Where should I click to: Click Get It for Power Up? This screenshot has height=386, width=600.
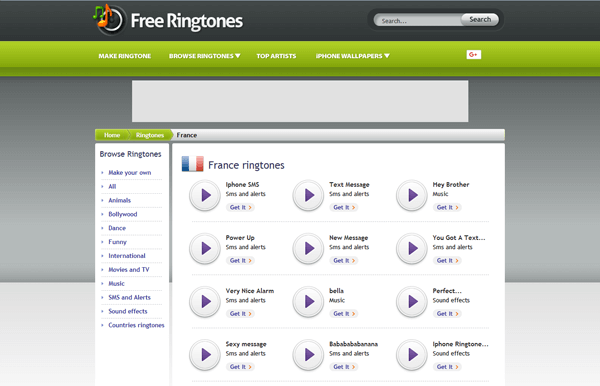[240, 261]
